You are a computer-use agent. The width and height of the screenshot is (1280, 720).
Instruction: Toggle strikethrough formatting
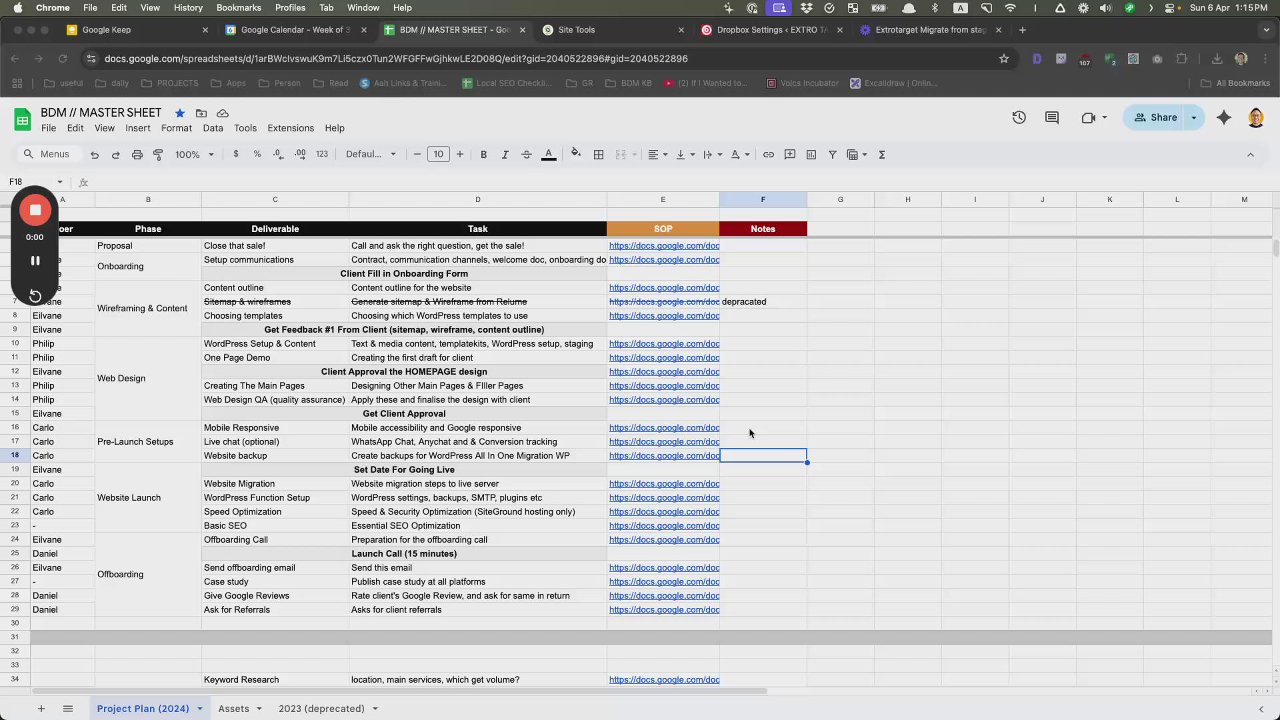[x=526, y=155]
